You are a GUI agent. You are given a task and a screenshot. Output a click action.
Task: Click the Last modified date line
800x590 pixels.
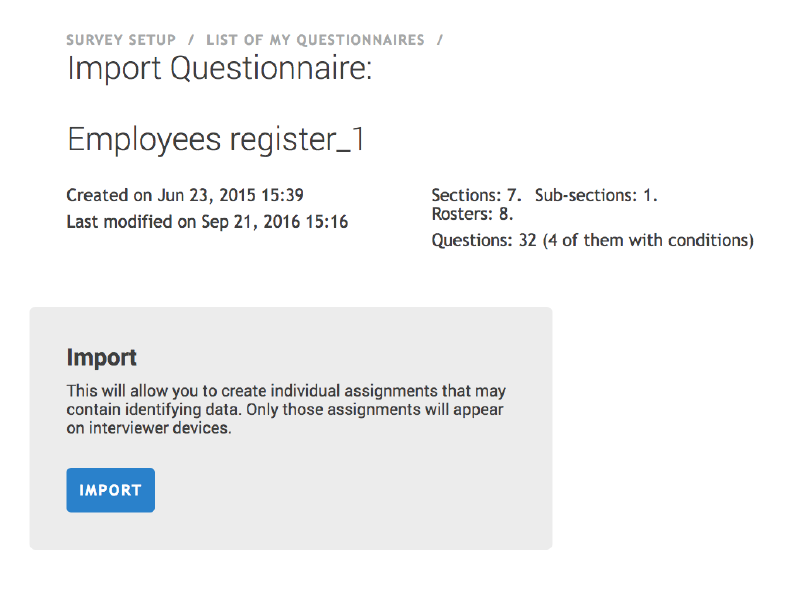tap(207, 222)
